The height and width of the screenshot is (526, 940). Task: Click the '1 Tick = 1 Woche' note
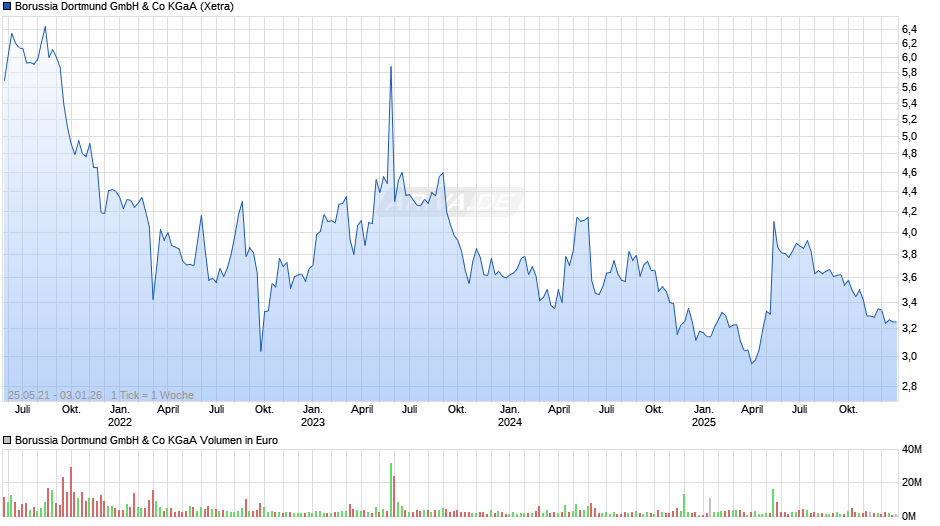pyautogui.click(x=152, y=395)
